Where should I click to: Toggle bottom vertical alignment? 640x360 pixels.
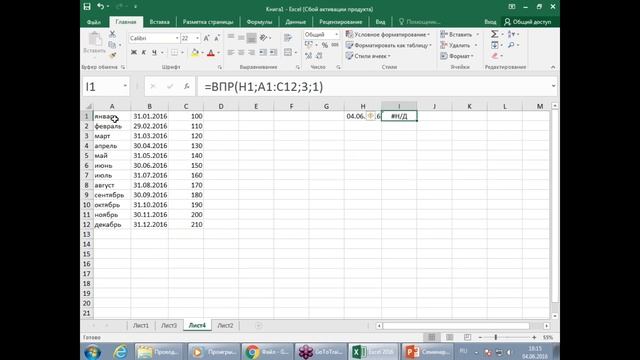pos(251,38)
